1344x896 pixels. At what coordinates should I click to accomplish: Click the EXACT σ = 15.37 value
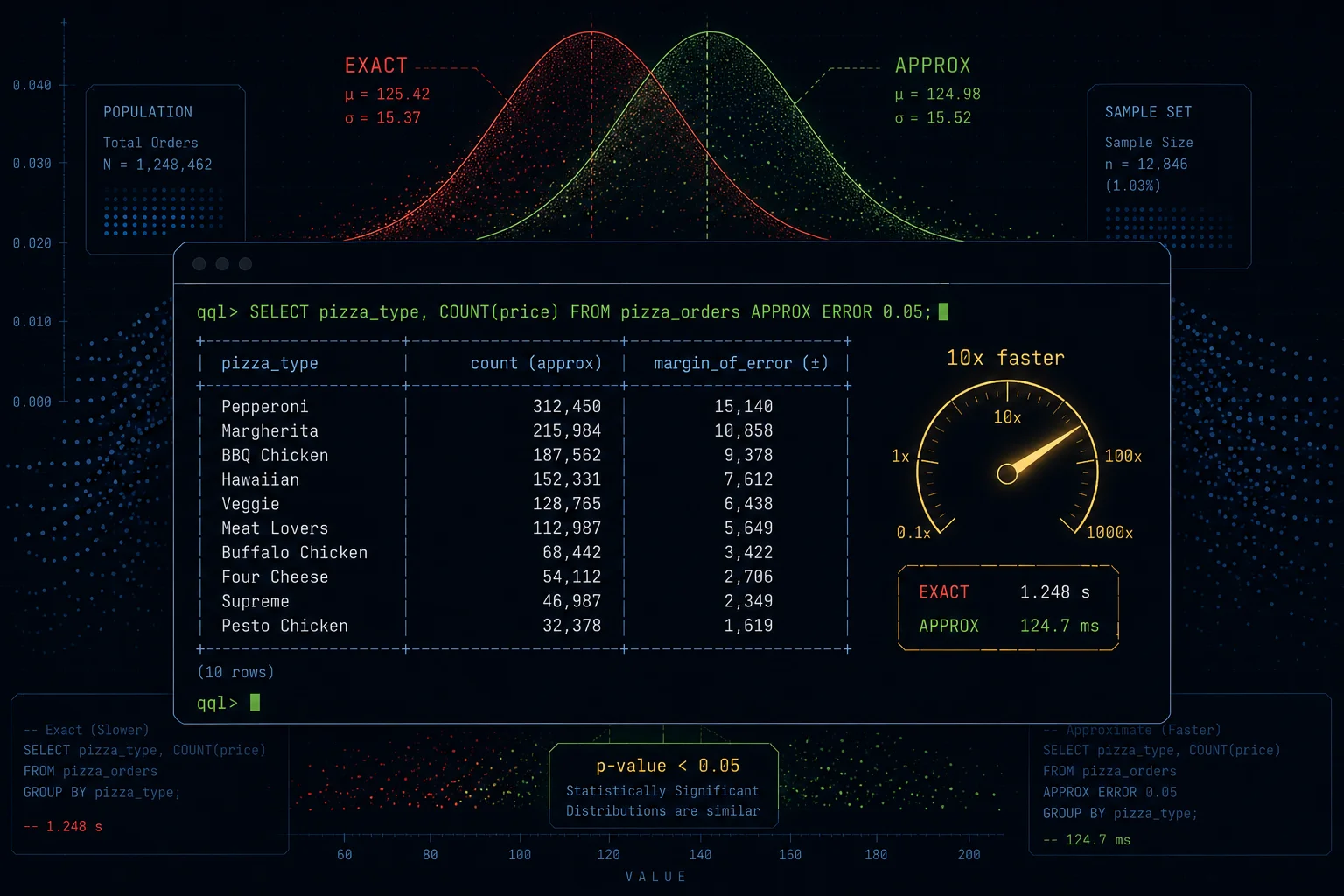(382, 117)
